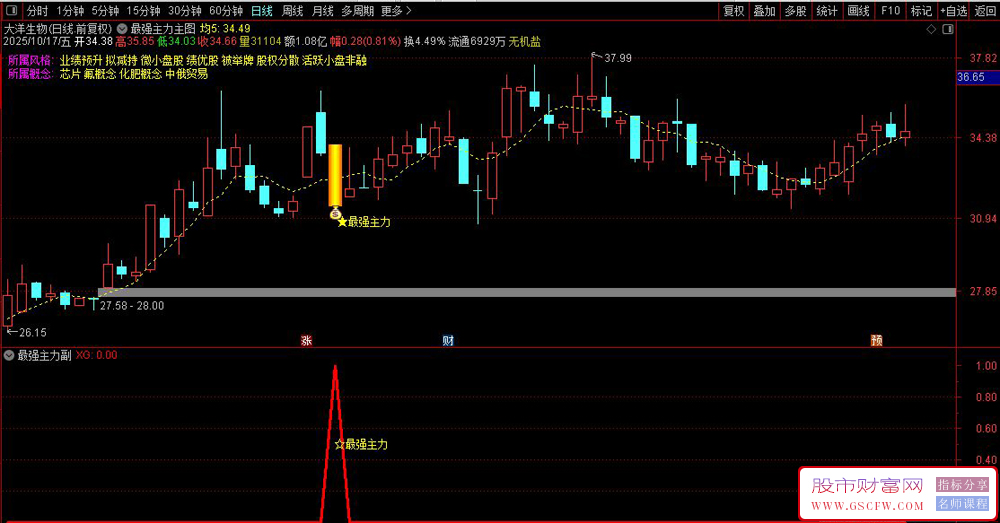Toggle the side panel icon at chart corner

coord(948,29)
